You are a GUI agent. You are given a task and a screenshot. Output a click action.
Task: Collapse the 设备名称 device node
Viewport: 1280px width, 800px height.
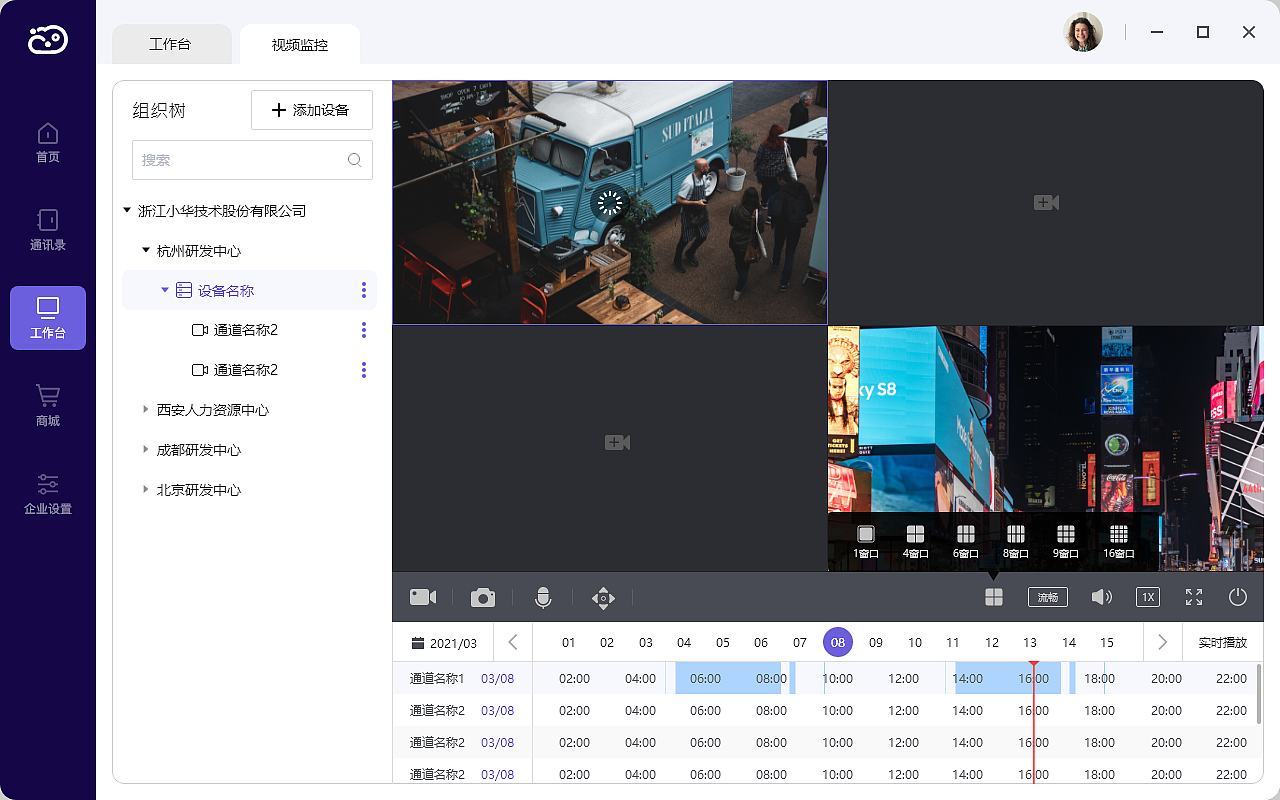point(165,290)
